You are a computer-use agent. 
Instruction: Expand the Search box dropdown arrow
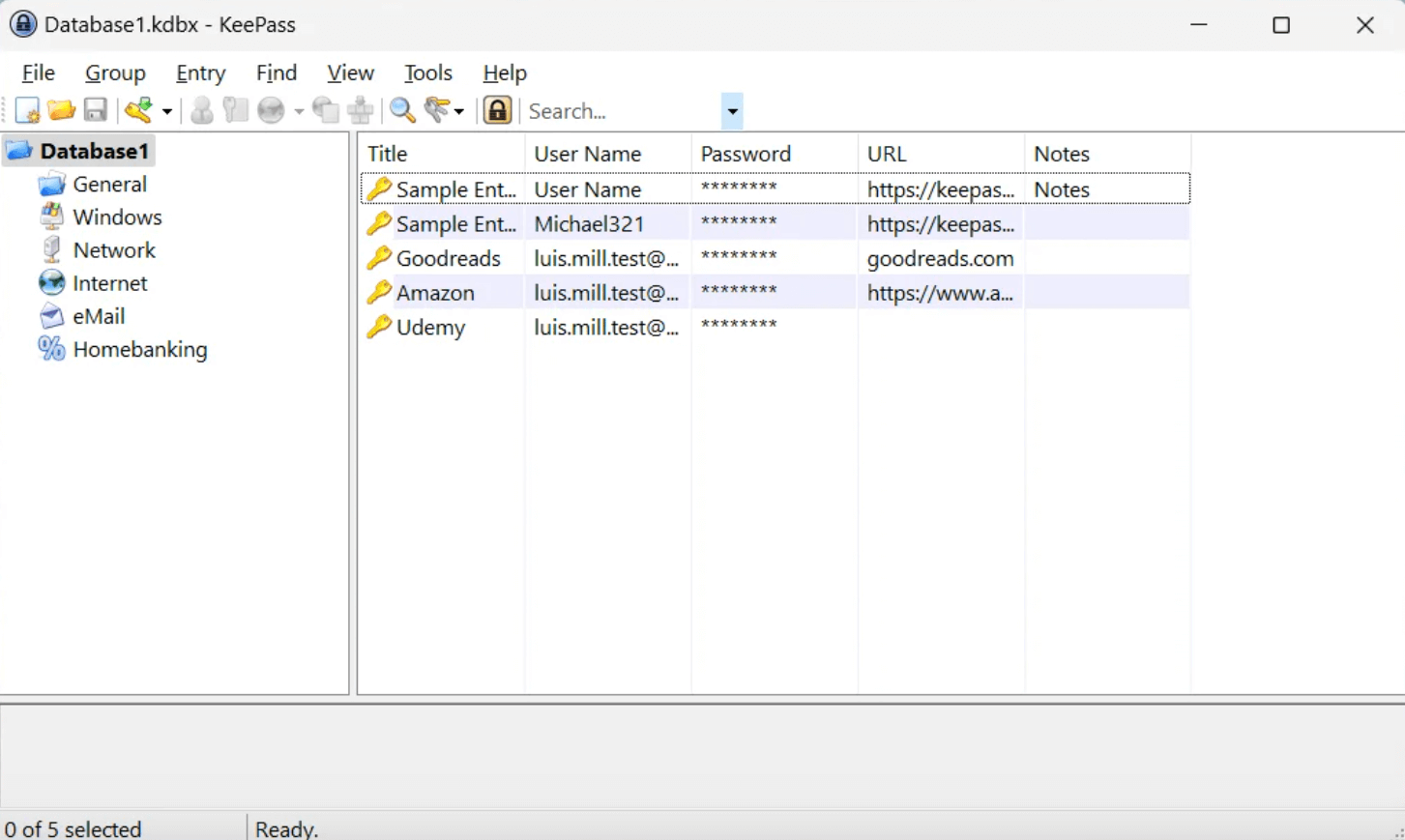732,112
